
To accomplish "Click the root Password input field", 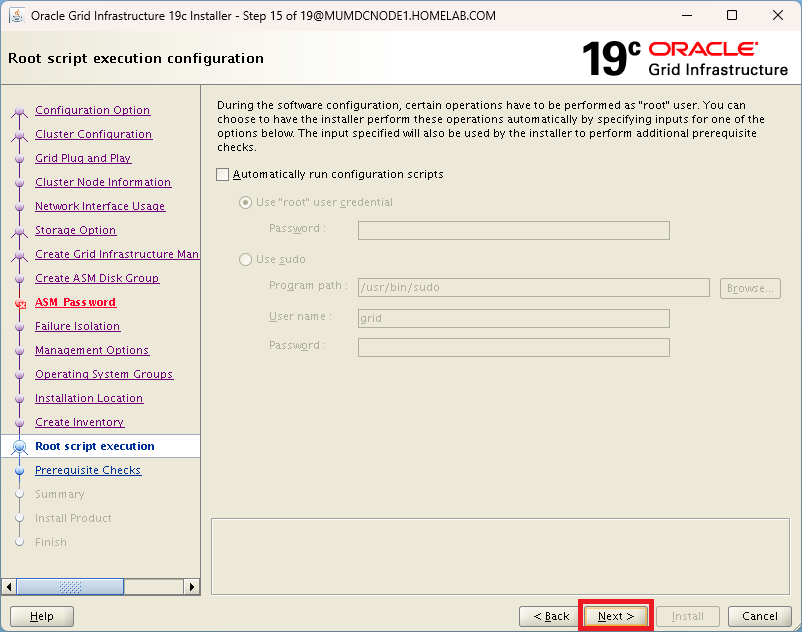I will tap(513, 231).
